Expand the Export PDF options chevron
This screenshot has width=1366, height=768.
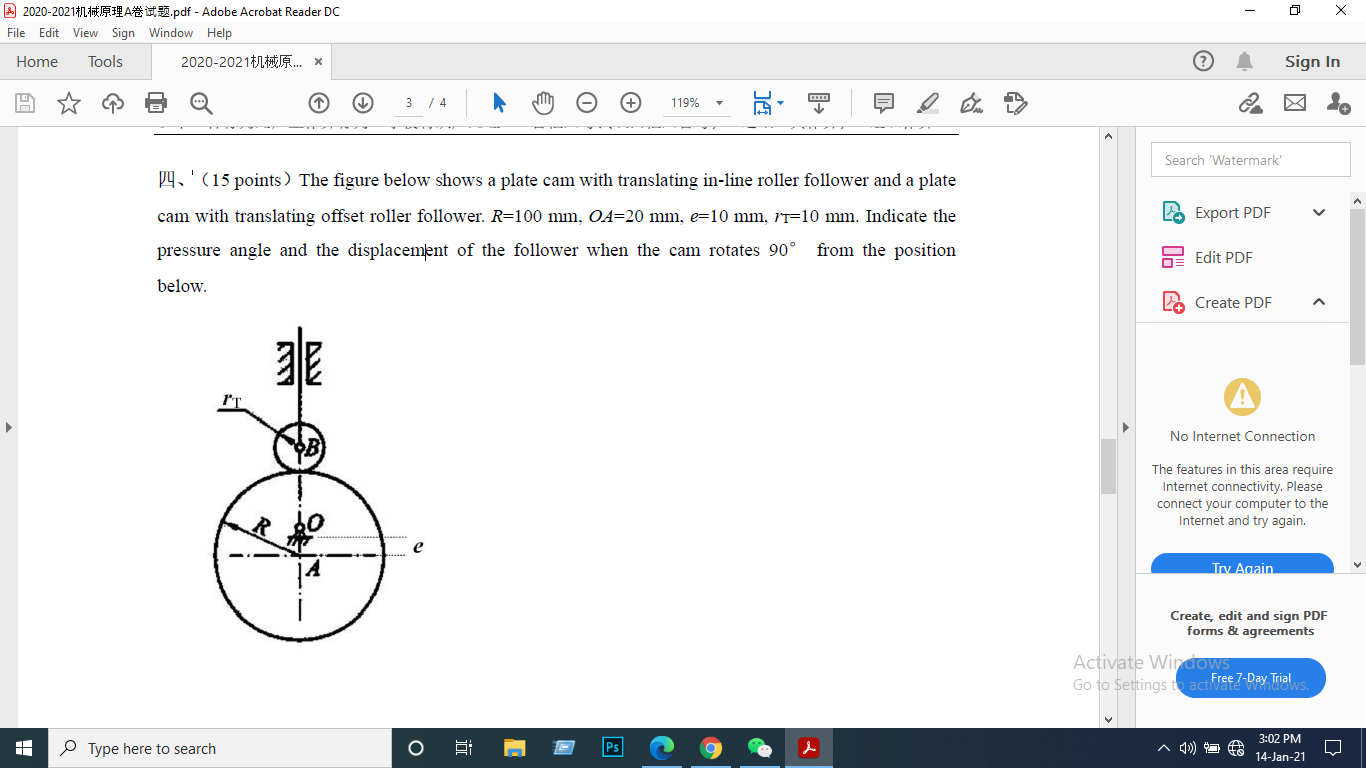[1318, 212]
